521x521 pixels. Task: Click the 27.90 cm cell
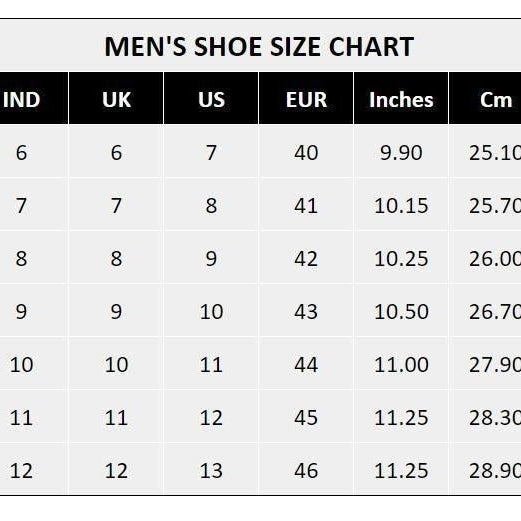(485, 364)
